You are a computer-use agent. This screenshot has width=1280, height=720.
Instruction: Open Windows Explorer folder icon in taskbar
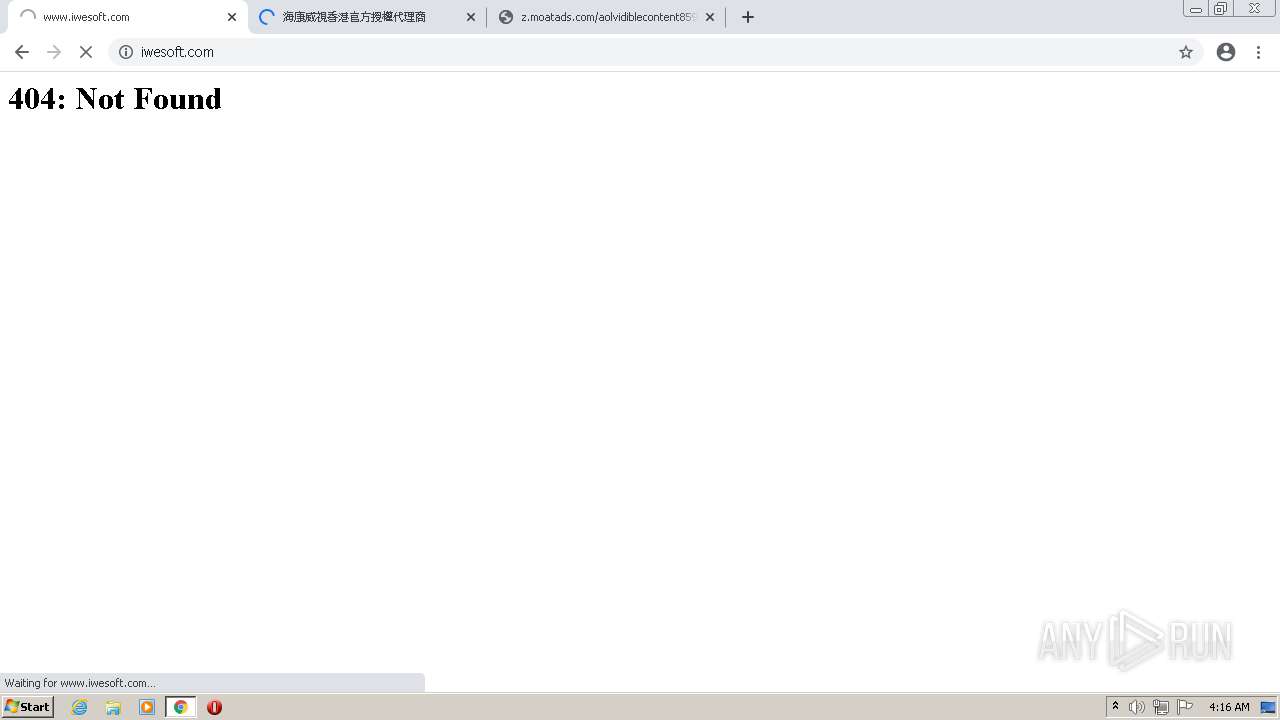(113, 707)
